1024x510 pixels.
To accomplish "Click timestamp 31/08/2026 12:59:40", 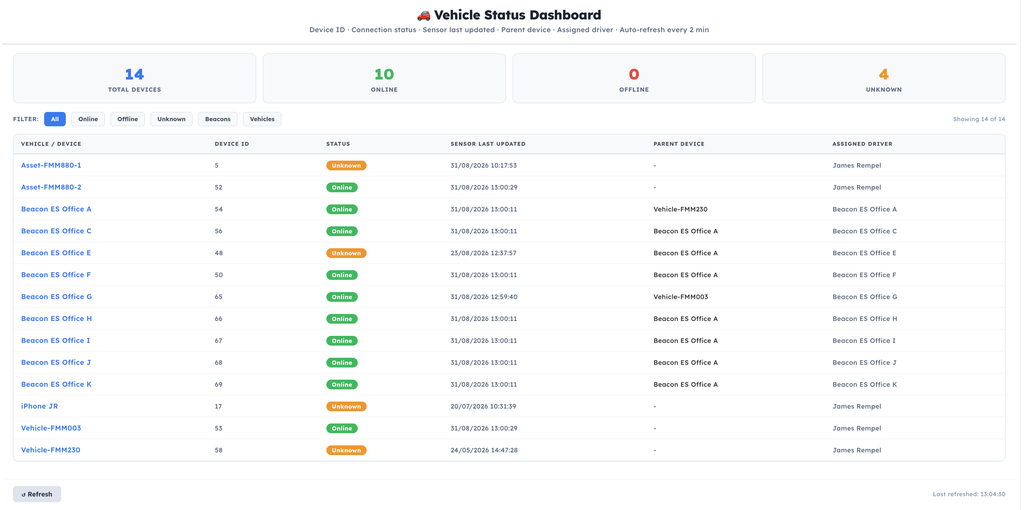I will [x=483, y=296].
